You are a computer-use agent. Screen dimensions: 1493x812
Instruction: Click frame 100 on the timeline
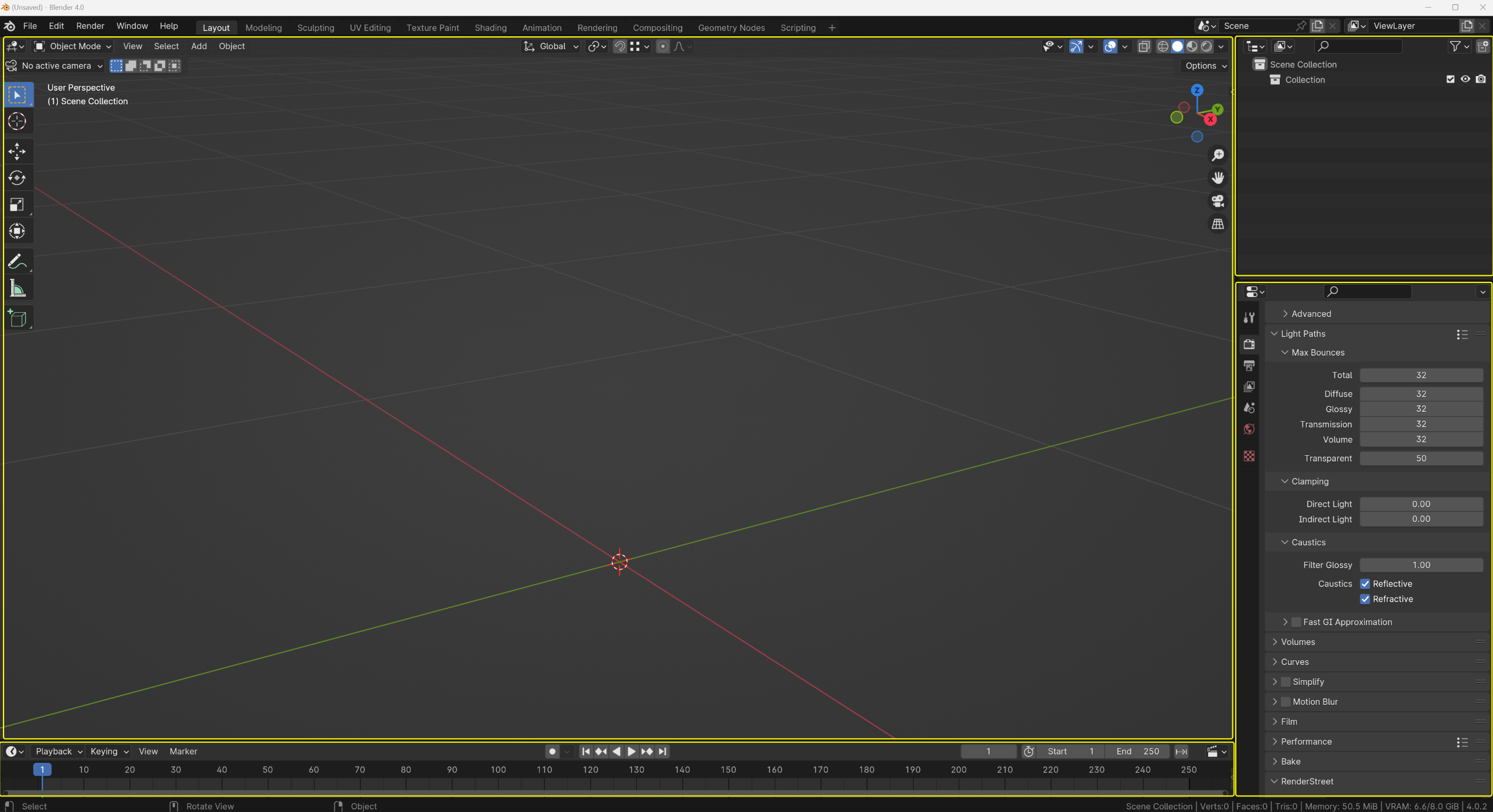click(x=498, y=770)
